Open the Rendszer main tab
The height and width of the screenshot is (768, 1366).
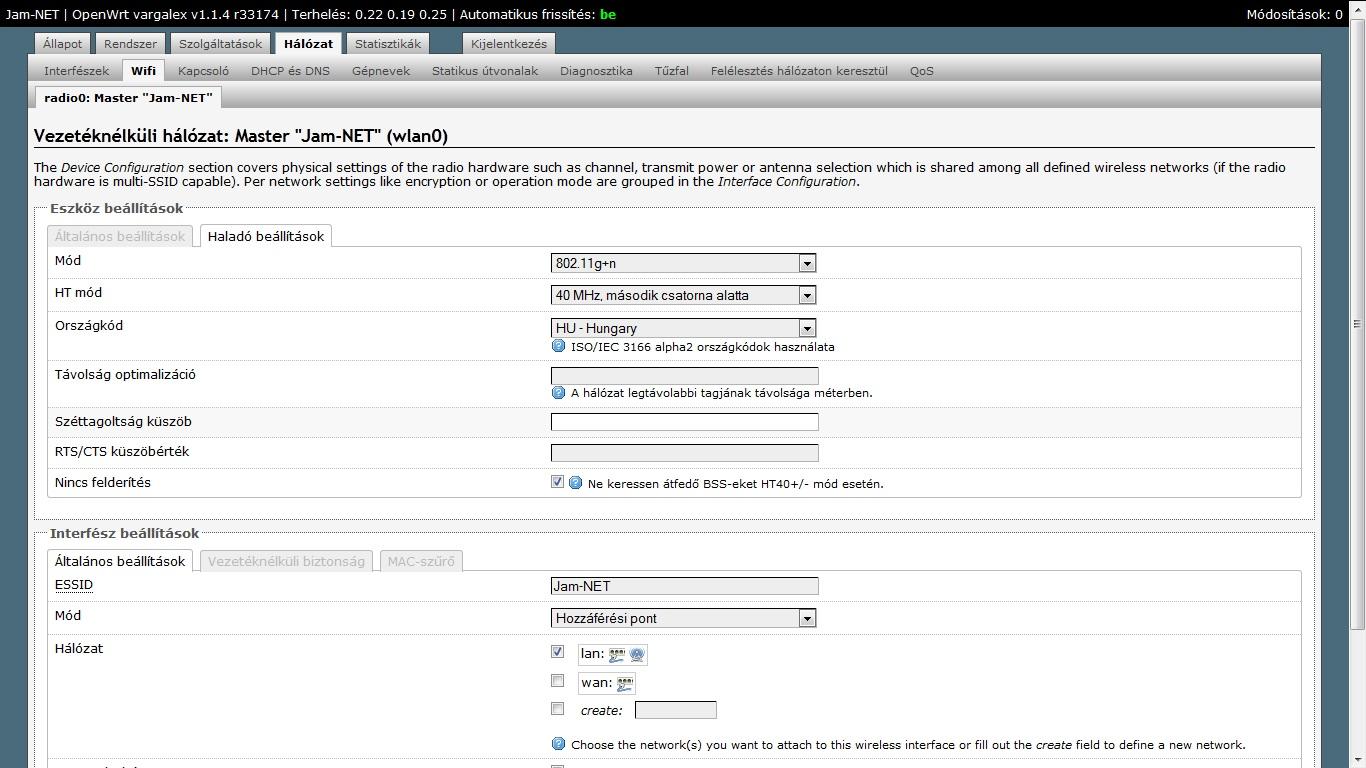(130, 44)
